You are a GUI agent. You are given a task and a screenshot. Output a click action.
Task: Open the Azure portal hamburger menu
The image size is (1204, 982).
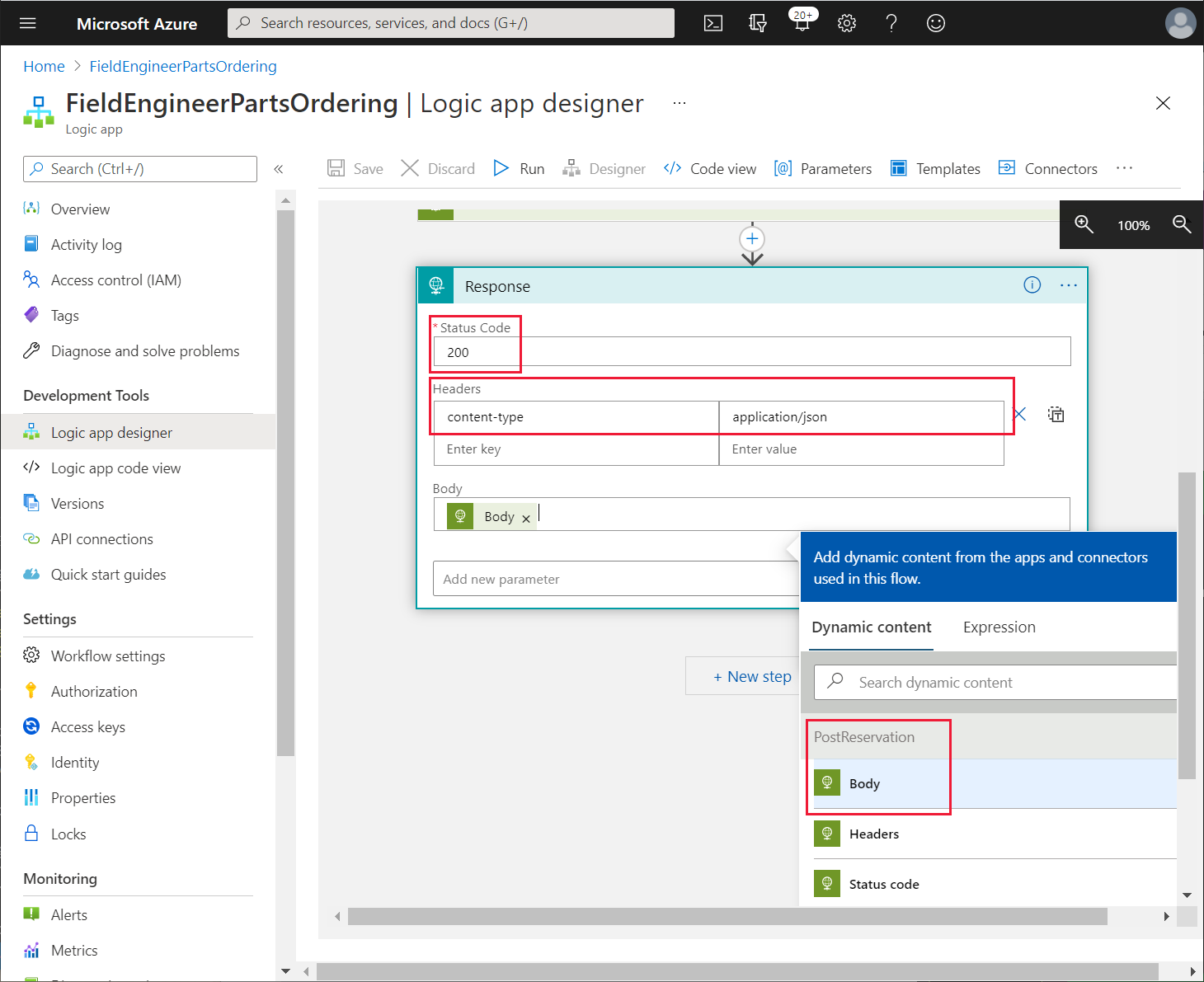[x=28, y=23]
